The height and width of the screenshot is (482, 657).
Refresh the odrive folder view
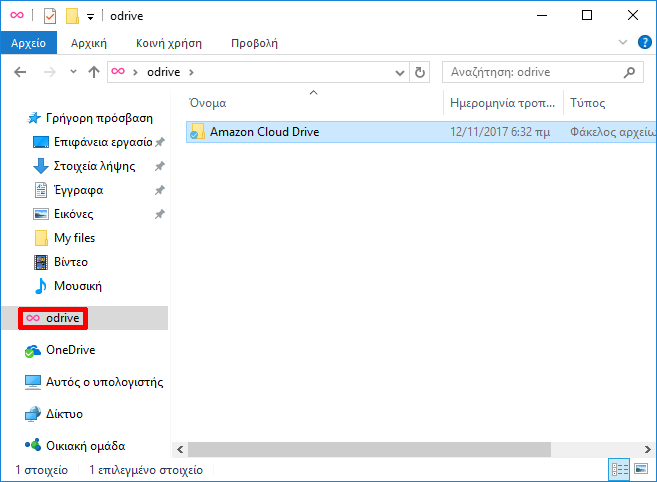point(419,73)
